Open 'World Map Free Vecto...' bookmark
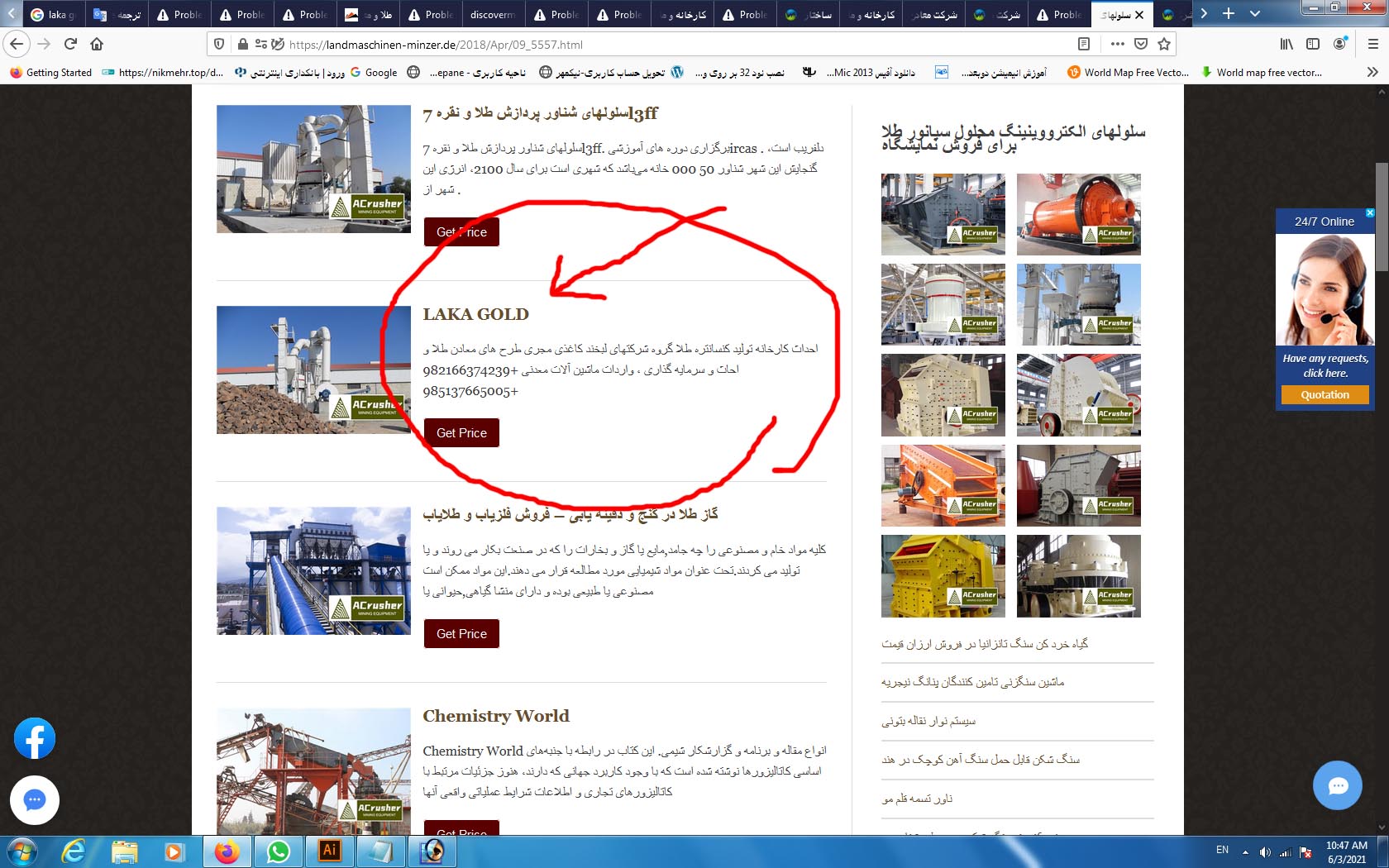This screenshot has width=1389, height=868. [1129, 73]
